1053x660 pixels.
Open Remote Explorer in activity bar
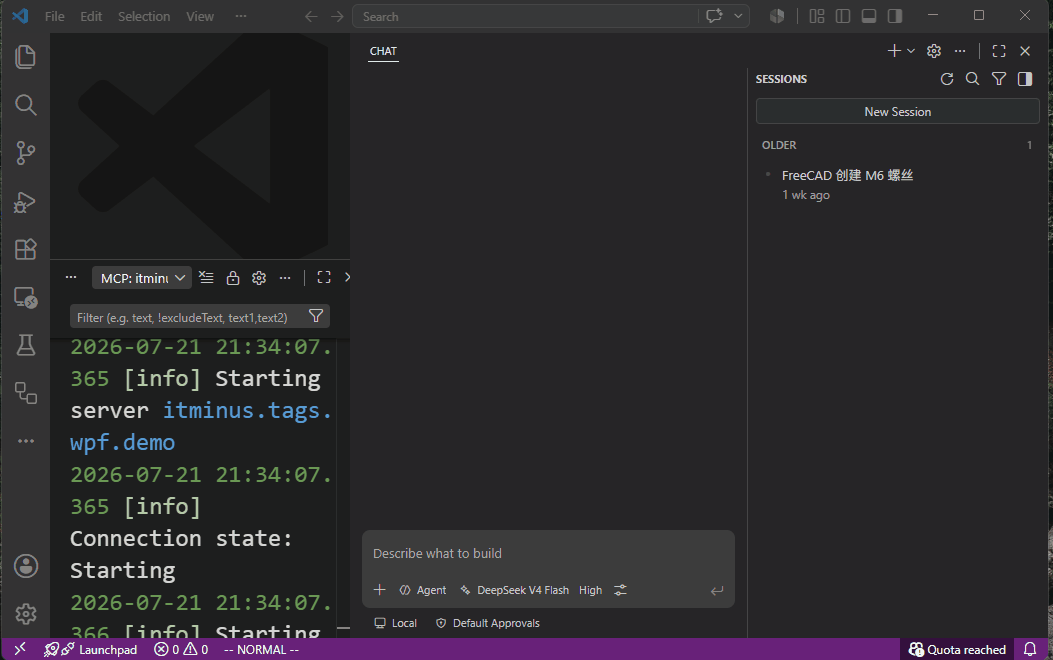click(26, 297)
